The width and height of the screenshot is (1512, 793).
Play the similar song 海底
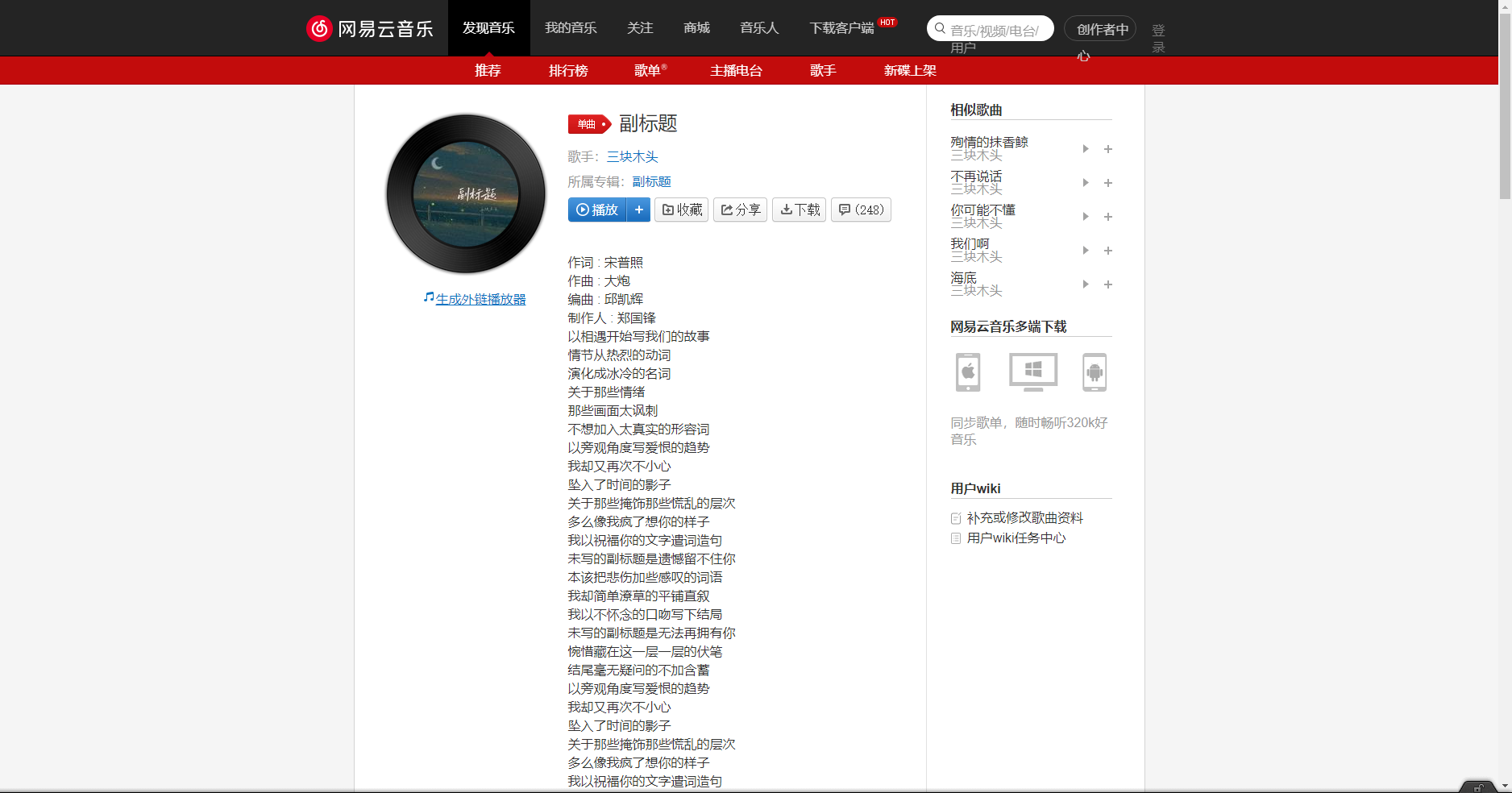click(1085, 284)
